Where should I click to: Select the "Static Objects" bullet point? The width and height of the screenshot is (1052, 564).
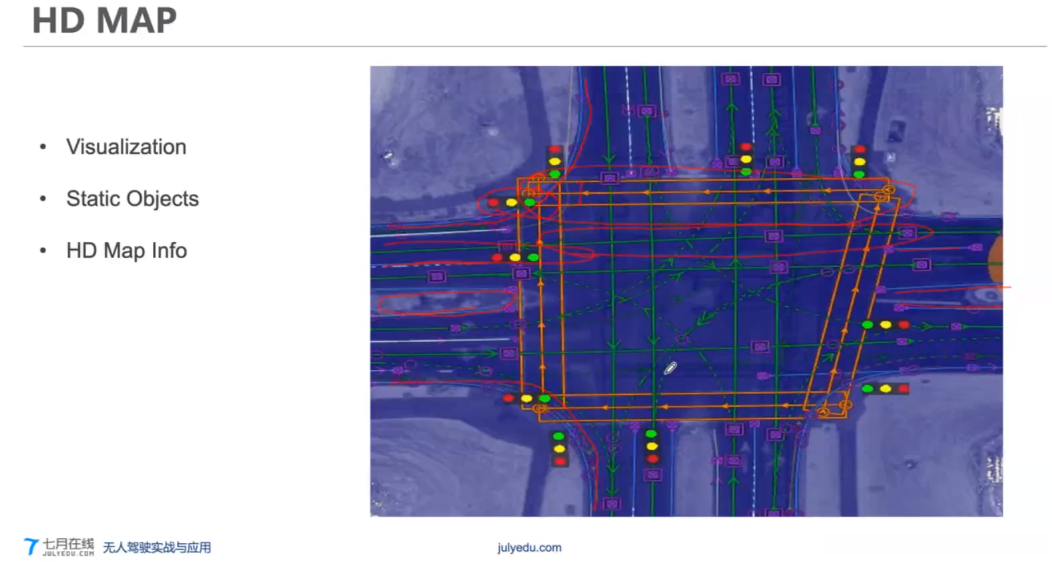[x=132, y=199]
